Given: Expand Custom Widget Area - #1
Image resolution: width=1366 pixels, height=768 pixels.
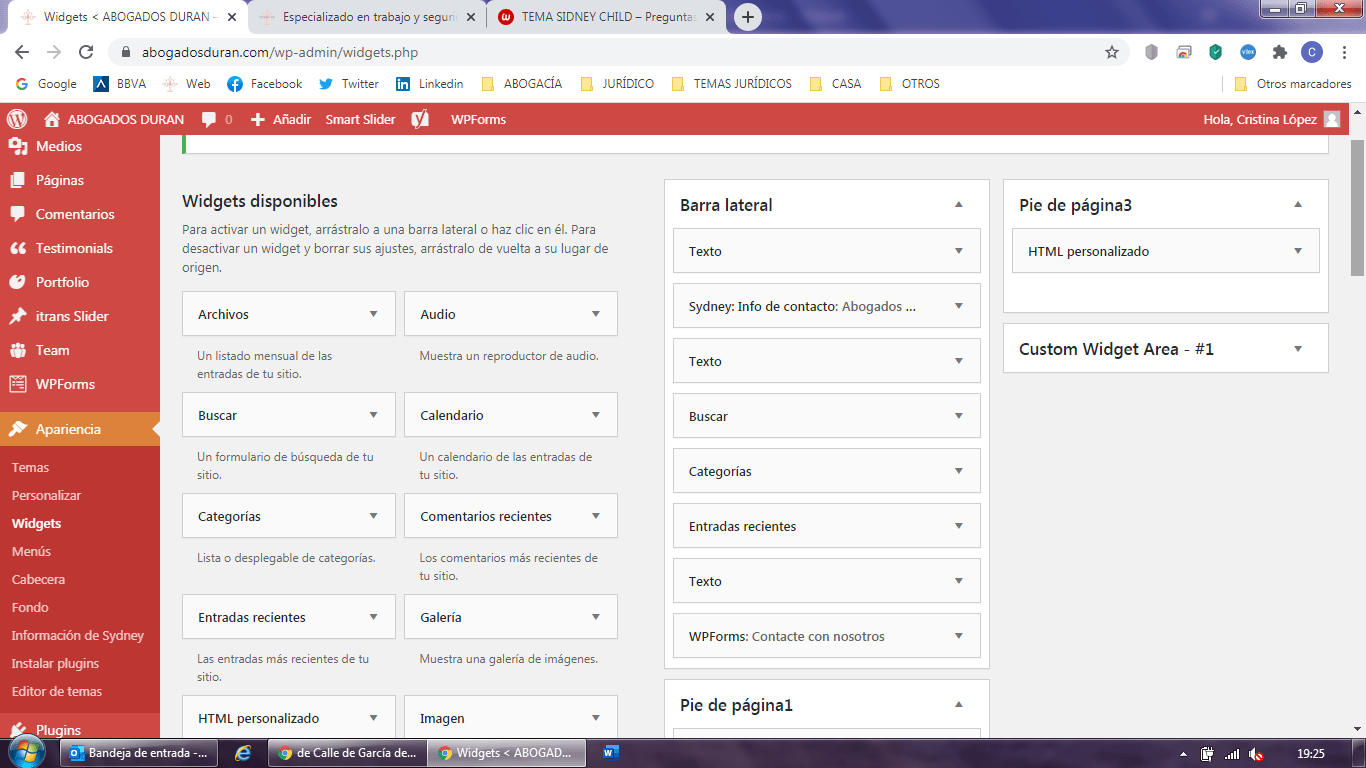Looking at the screenshot, I should (1297, 349).
